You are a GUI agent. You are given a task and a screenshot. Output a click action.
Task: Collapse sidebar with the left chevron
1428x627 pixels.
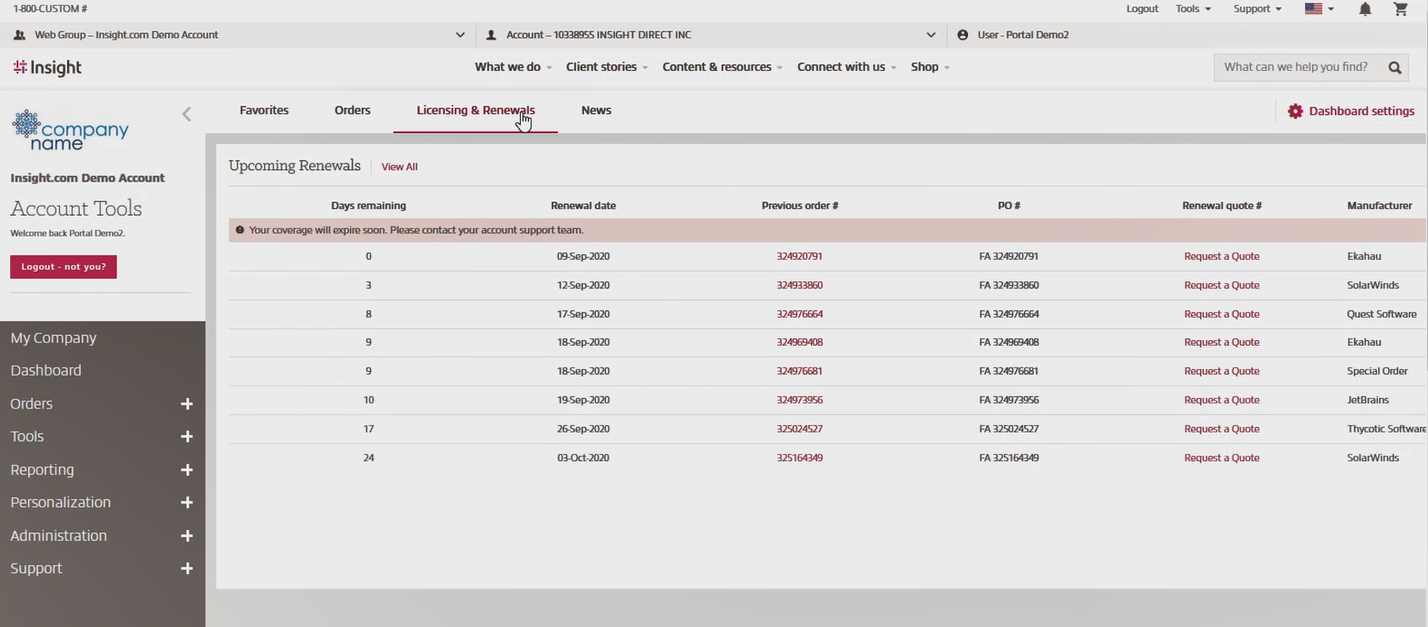186,114
